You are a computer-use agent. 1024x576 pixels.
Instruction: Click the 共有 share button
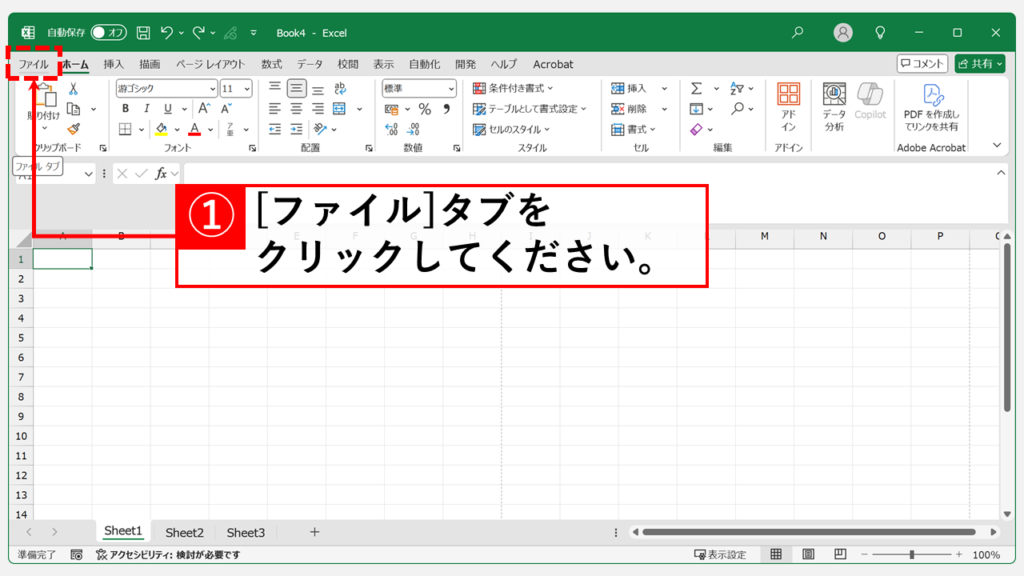979,64
